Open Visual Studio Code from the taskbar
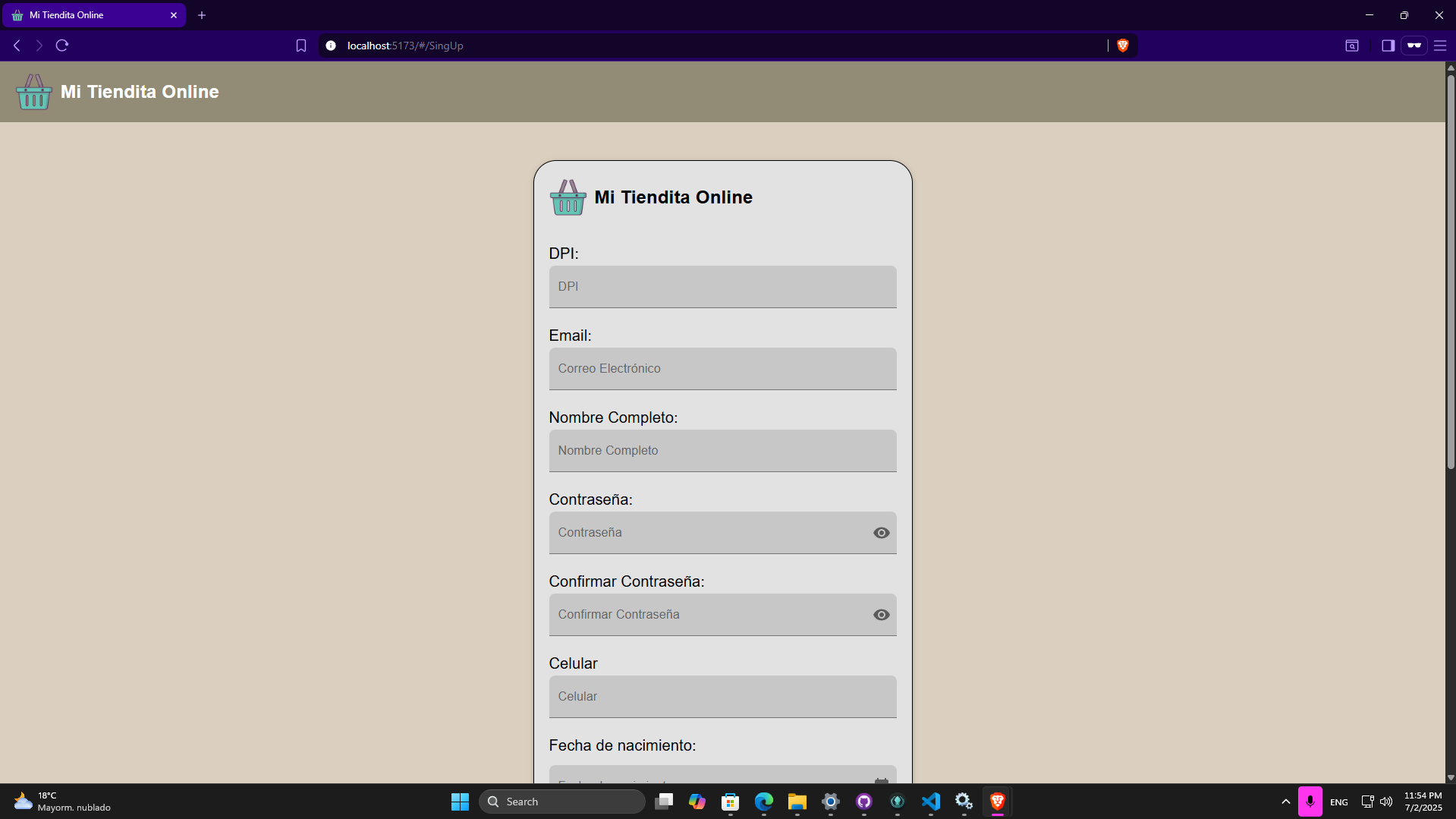 [930, 802]
